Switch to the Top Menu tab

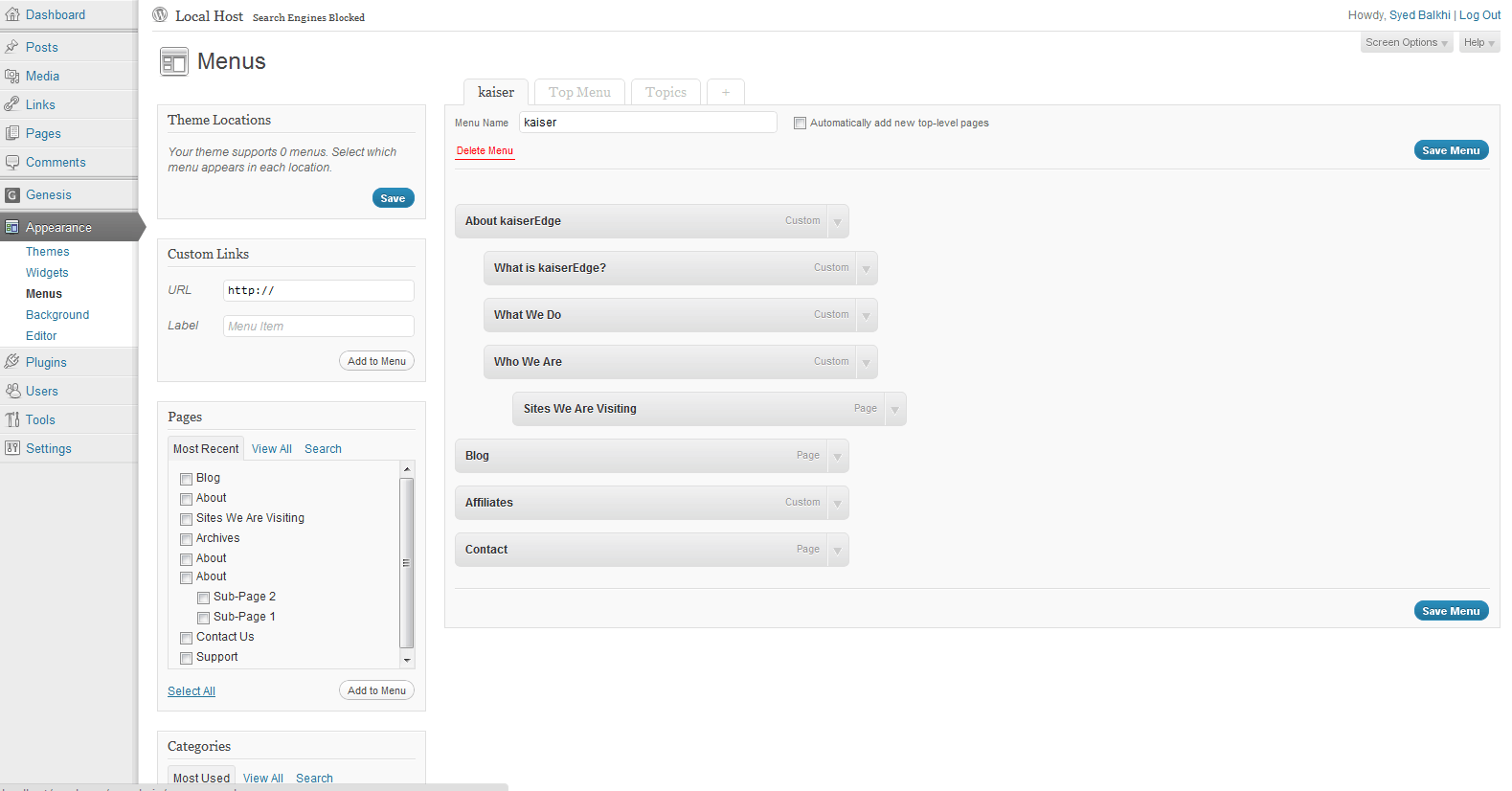579,92
